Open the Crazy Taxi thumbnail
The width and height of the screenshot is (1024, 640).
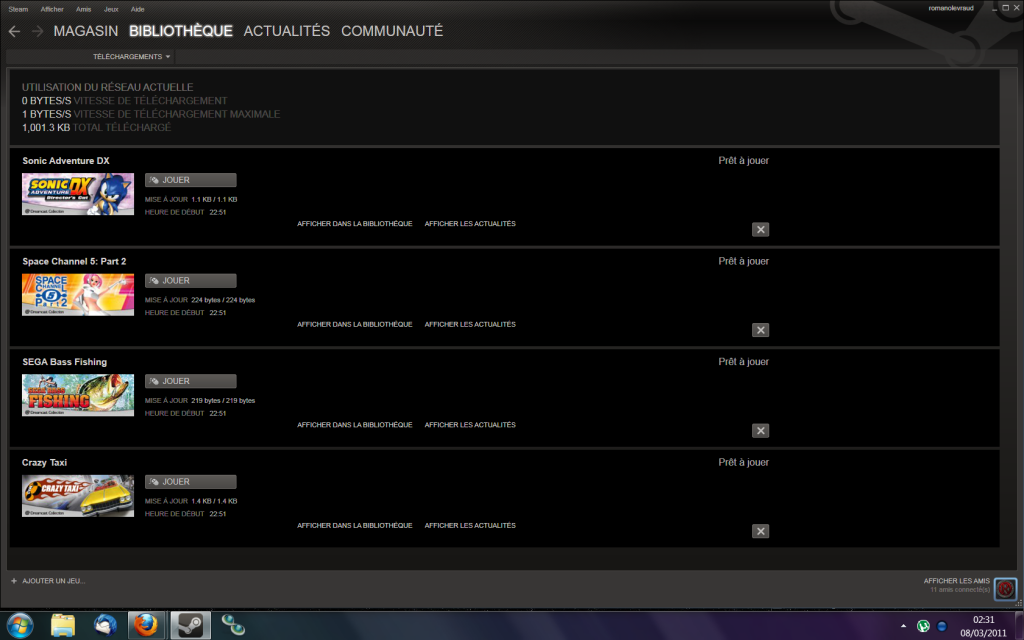coord(78,496)
